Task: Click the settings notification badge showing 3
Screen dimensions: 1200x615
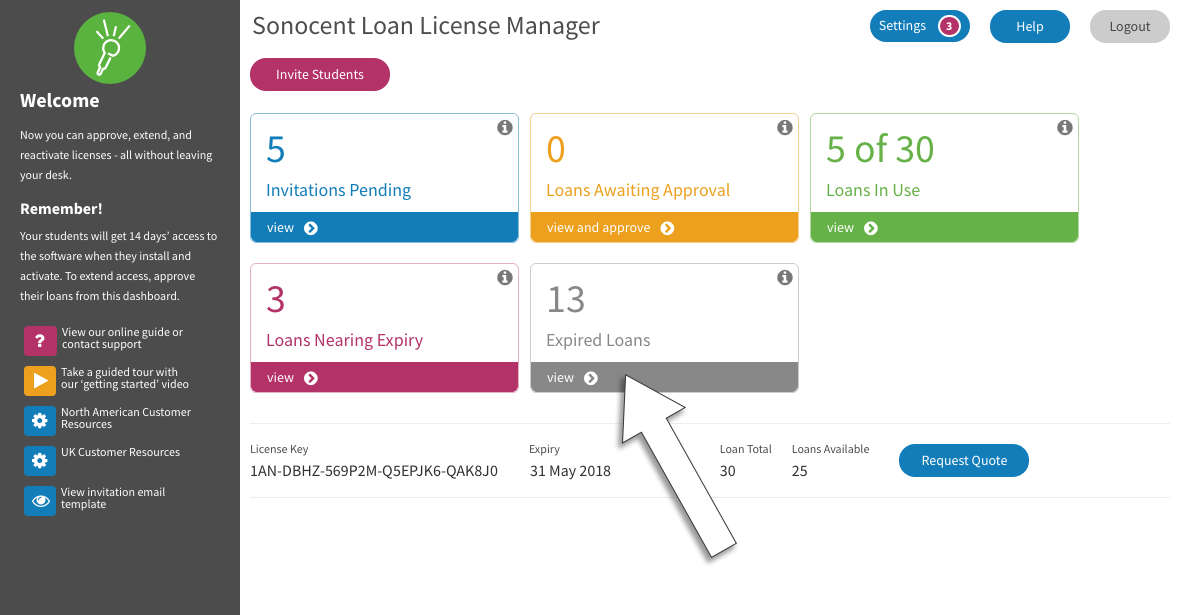Action: [x=949, y=27]
